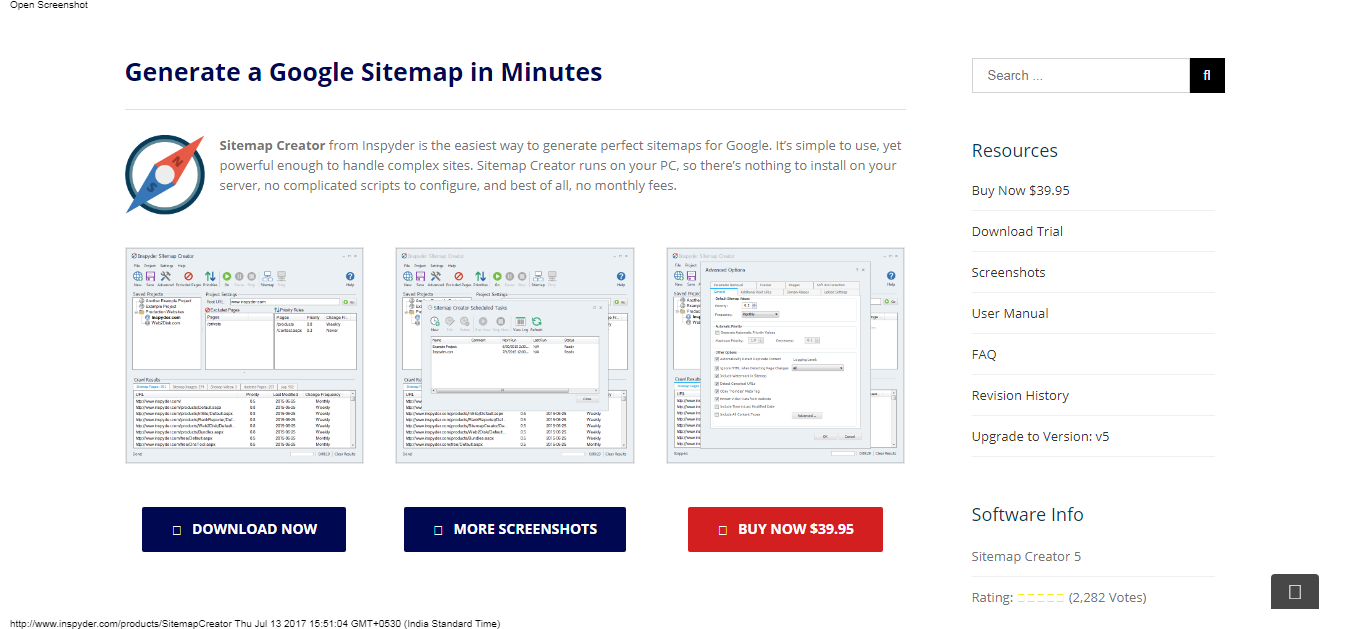Click the scroll-to-top dark square icon

click(x=1295, y=591)
